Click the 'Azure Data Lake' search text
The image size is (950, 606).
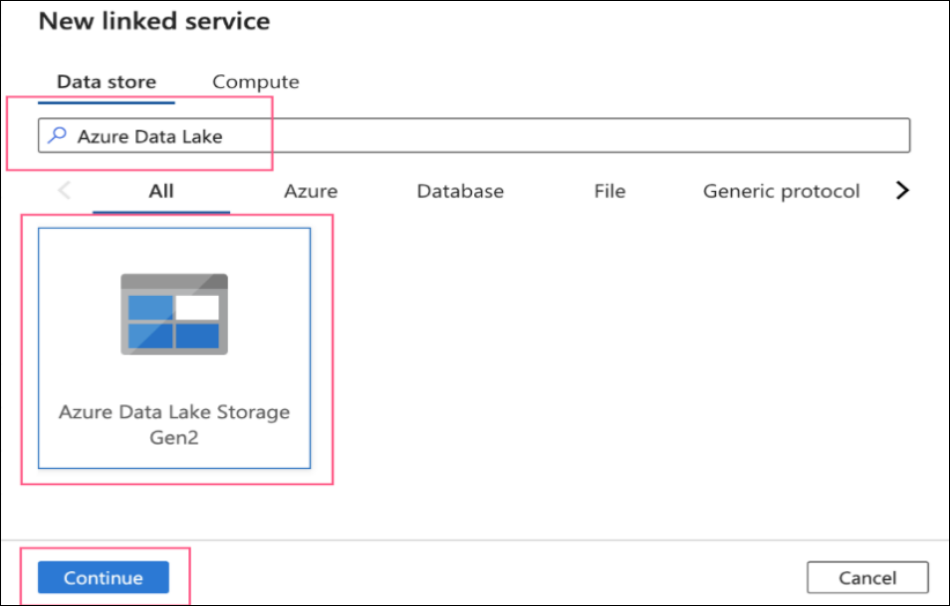click(x=150, y=136)
